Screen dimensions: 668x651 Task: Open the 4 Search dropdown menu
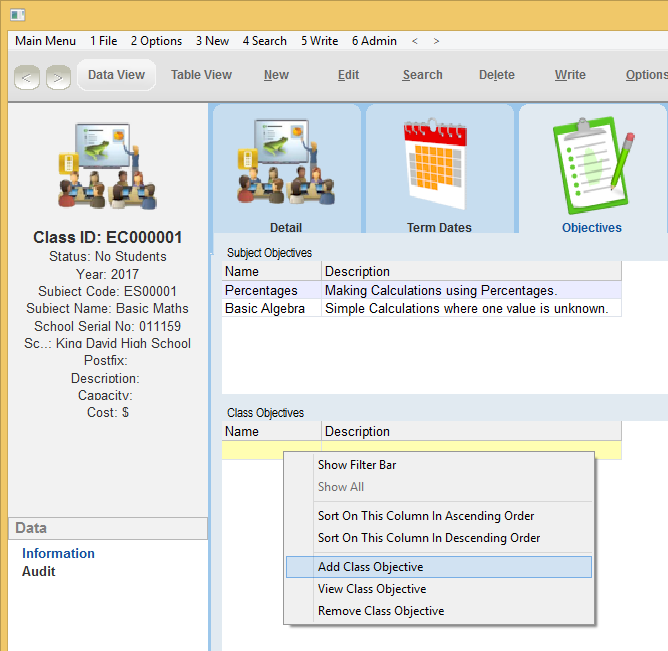point(264,41)
